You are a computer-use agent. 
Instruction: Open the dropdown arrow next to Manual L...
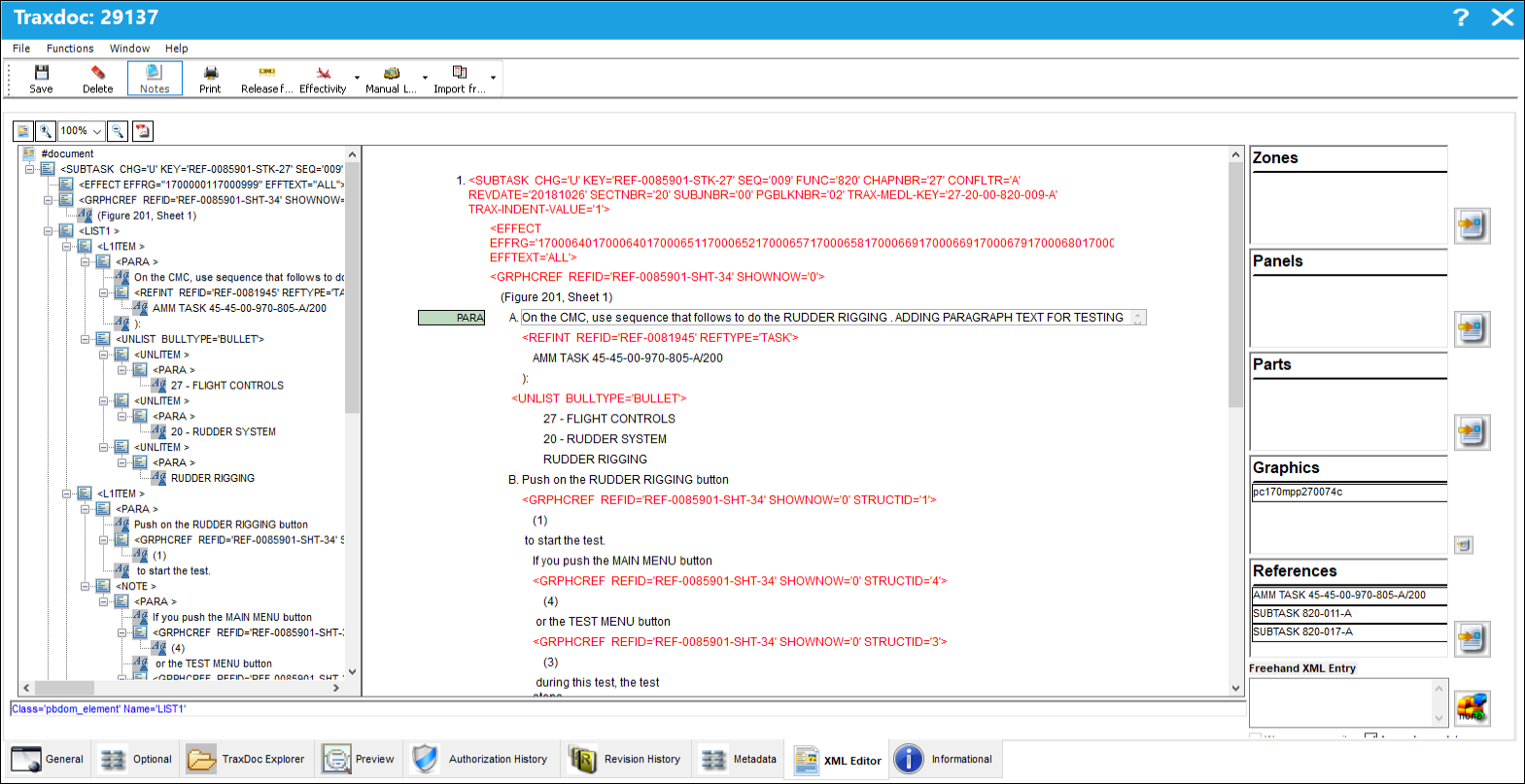425,78
